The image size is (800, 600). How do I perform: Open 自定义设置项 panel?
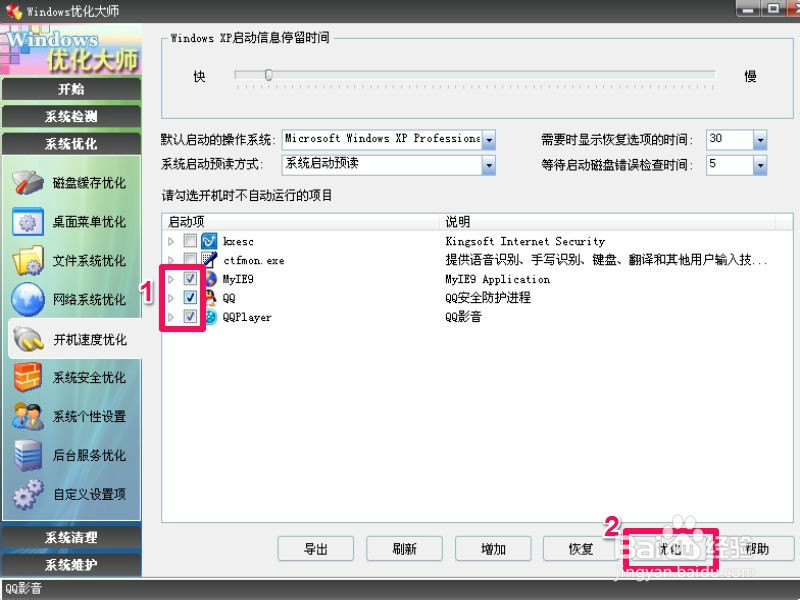click(x=70, y=495)
